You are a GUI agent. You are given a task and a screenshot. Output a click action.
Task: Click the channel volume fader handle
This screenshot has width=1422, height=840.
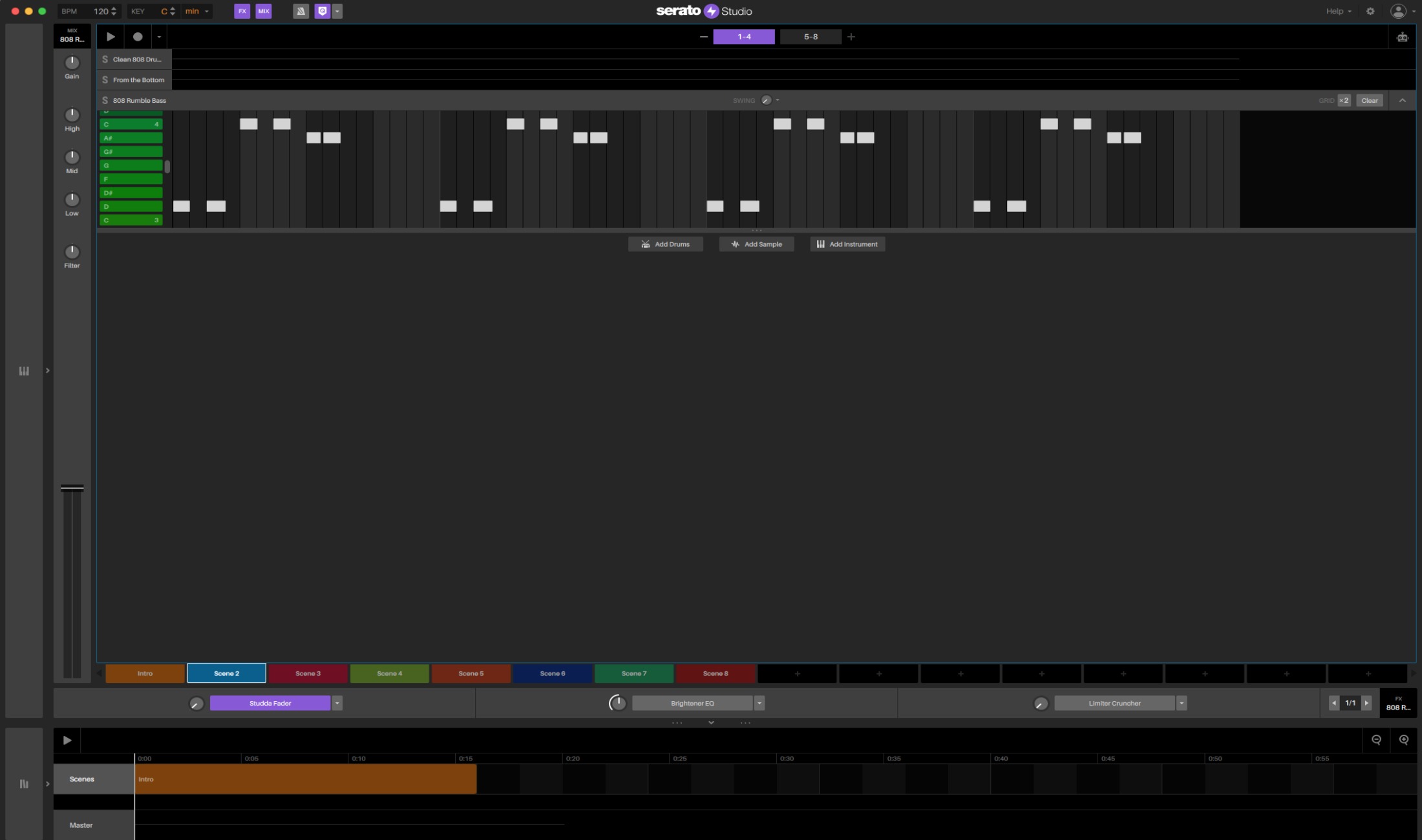point(72,488)
